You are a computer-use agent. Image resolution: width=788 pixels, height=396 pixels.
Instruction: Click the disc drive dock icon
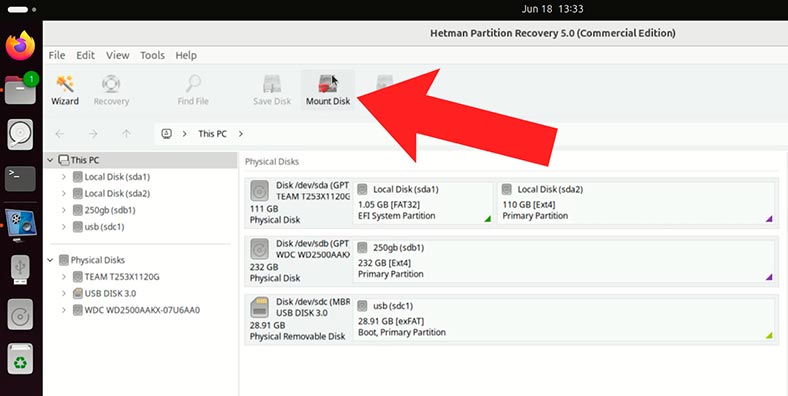point(20,315)
